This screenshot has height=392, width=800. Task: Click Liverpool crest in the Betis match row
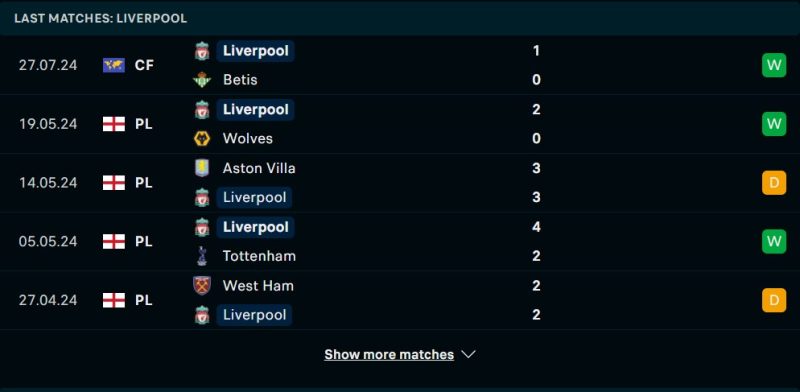tap(202, 51)
